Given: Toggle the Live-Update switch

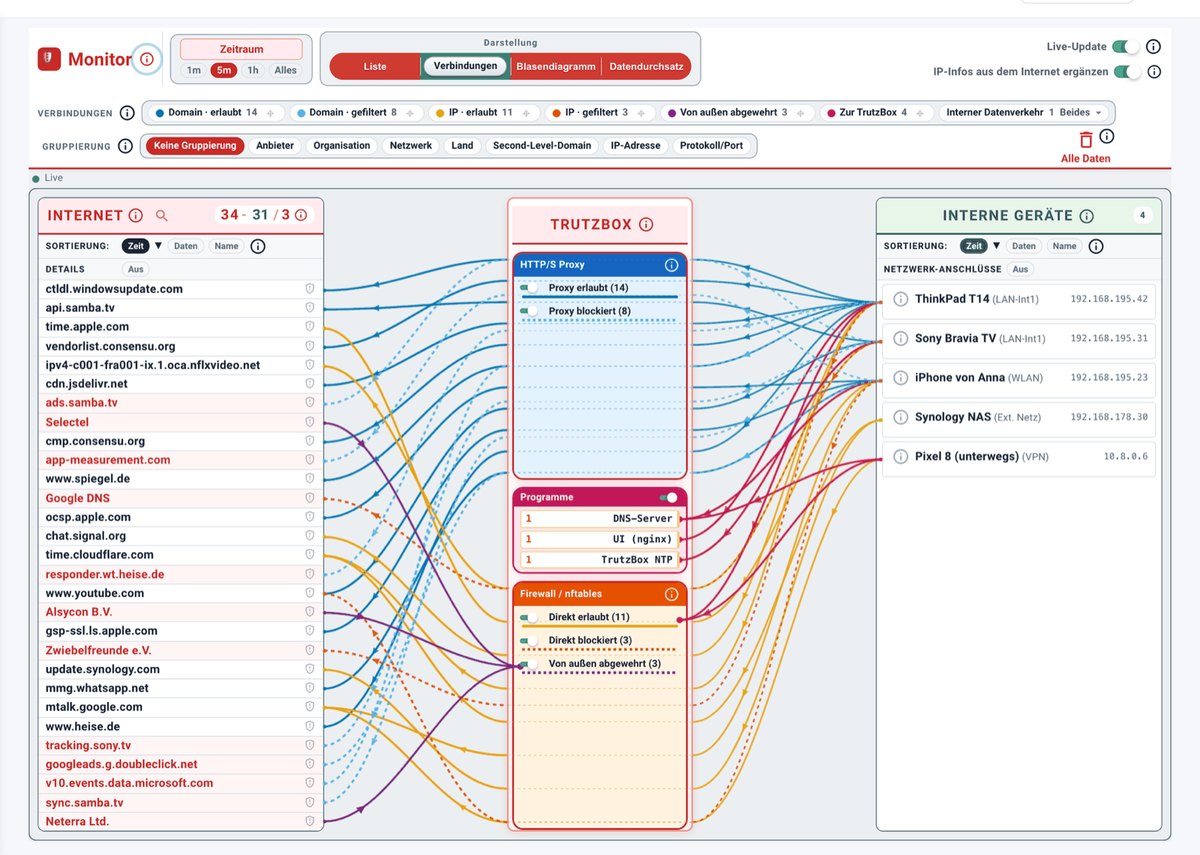Looking at the screenshot, I should click(1126, 47).
